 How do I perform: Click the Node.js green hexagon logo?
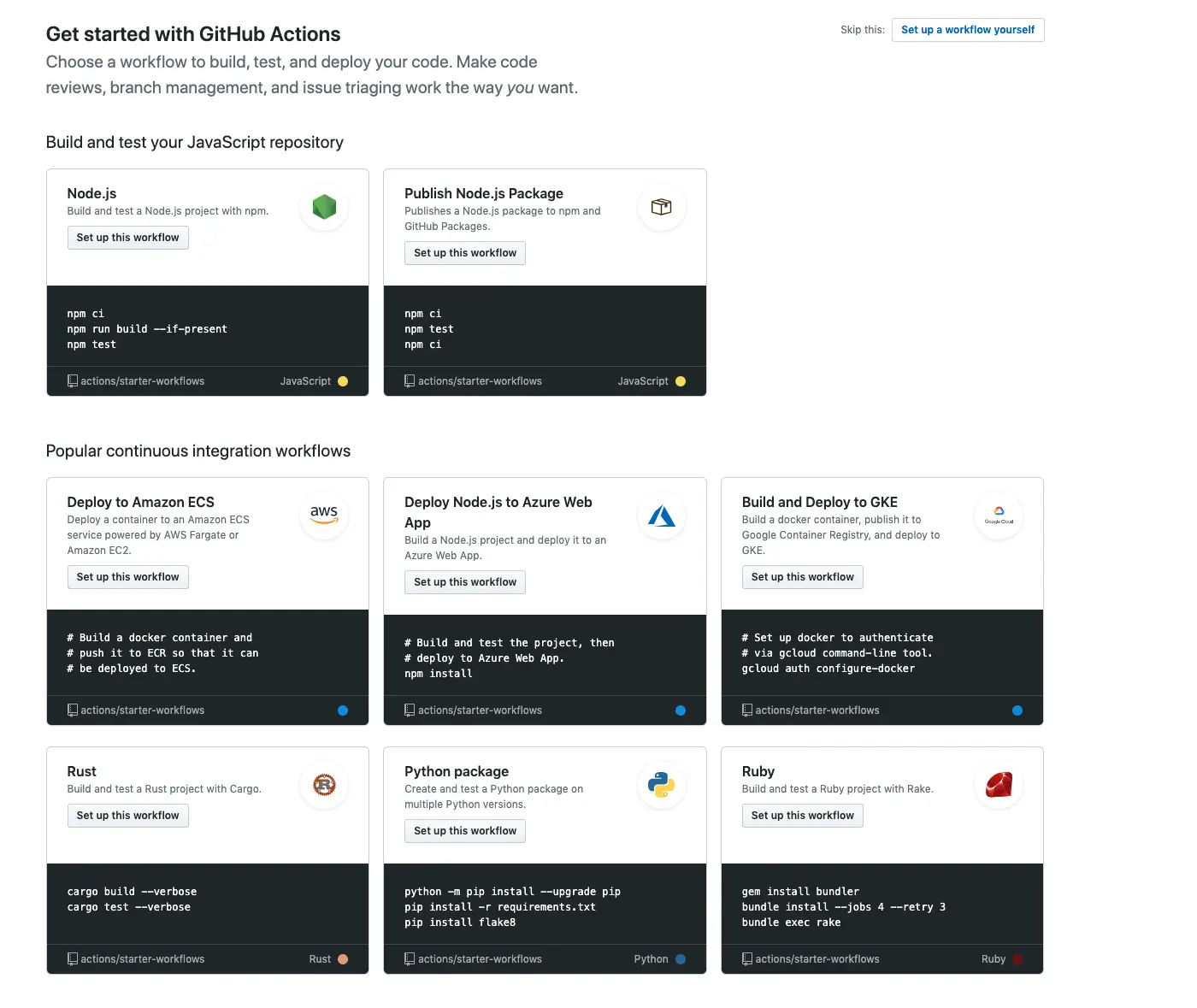point(324,207)
